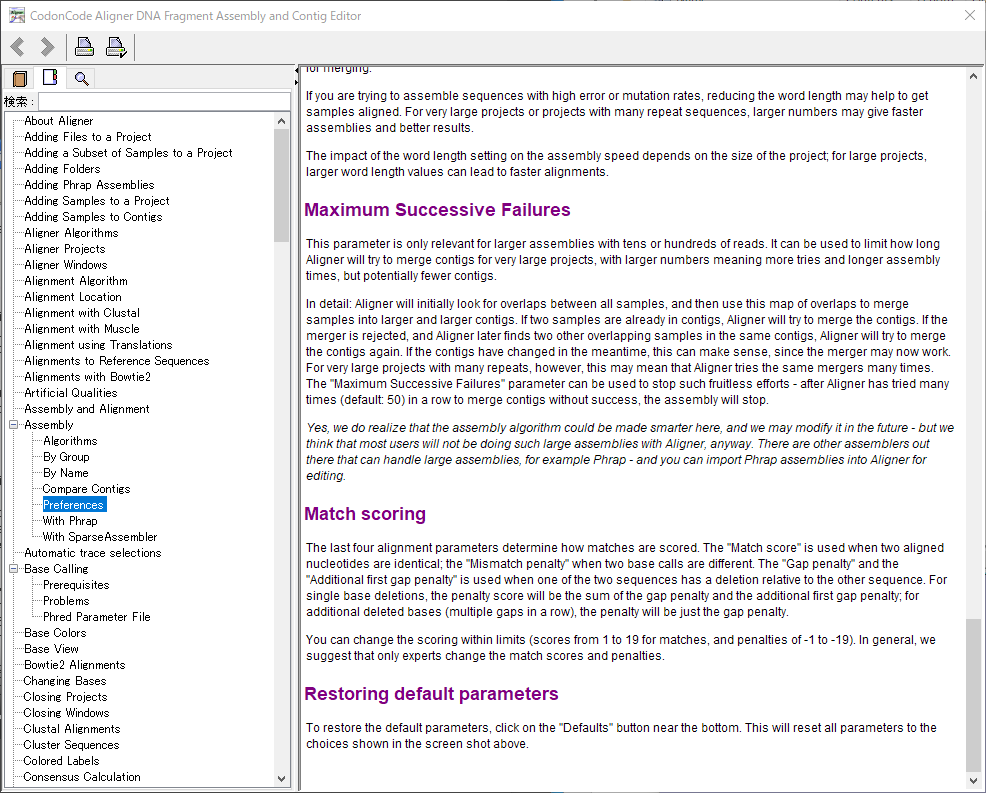Select Alignment using Translations
986x793 pixels.
(98, 345)
